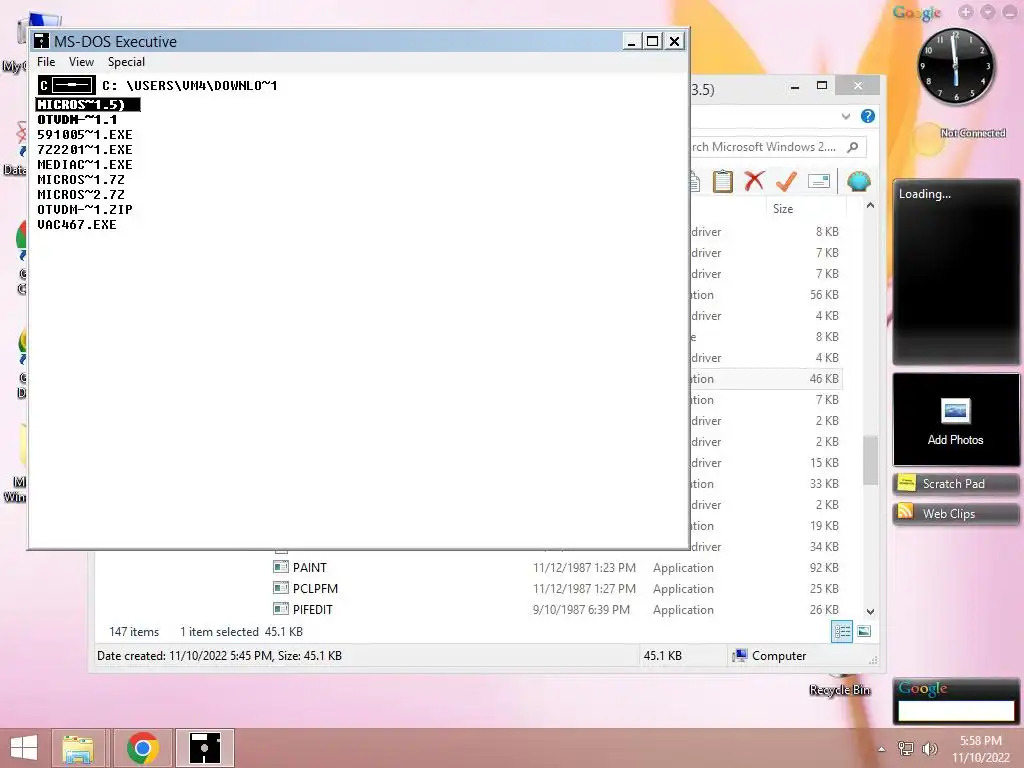Open the Scratch Pad gadget
The width and height of the screenshot is (1024, 768).
955,484
